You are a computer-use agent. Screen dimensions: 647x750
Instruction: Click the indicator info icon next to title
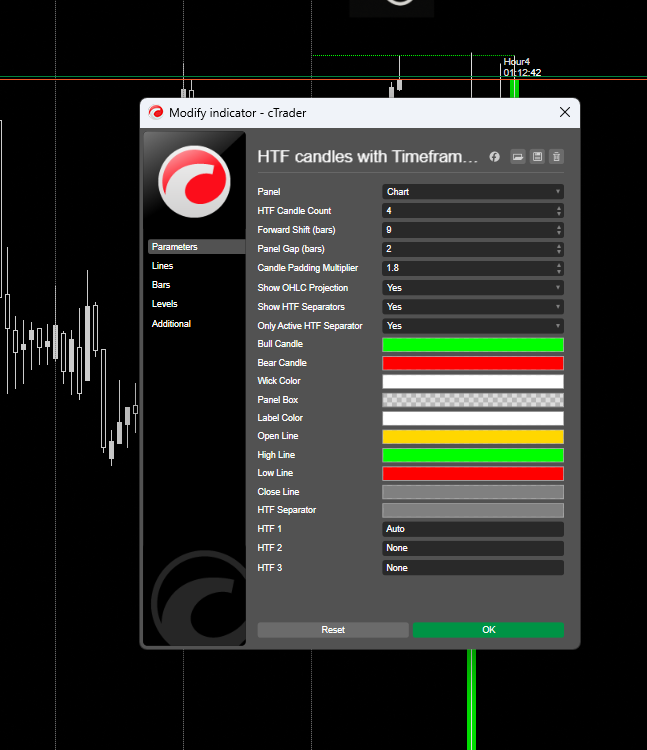pos(494,156)
